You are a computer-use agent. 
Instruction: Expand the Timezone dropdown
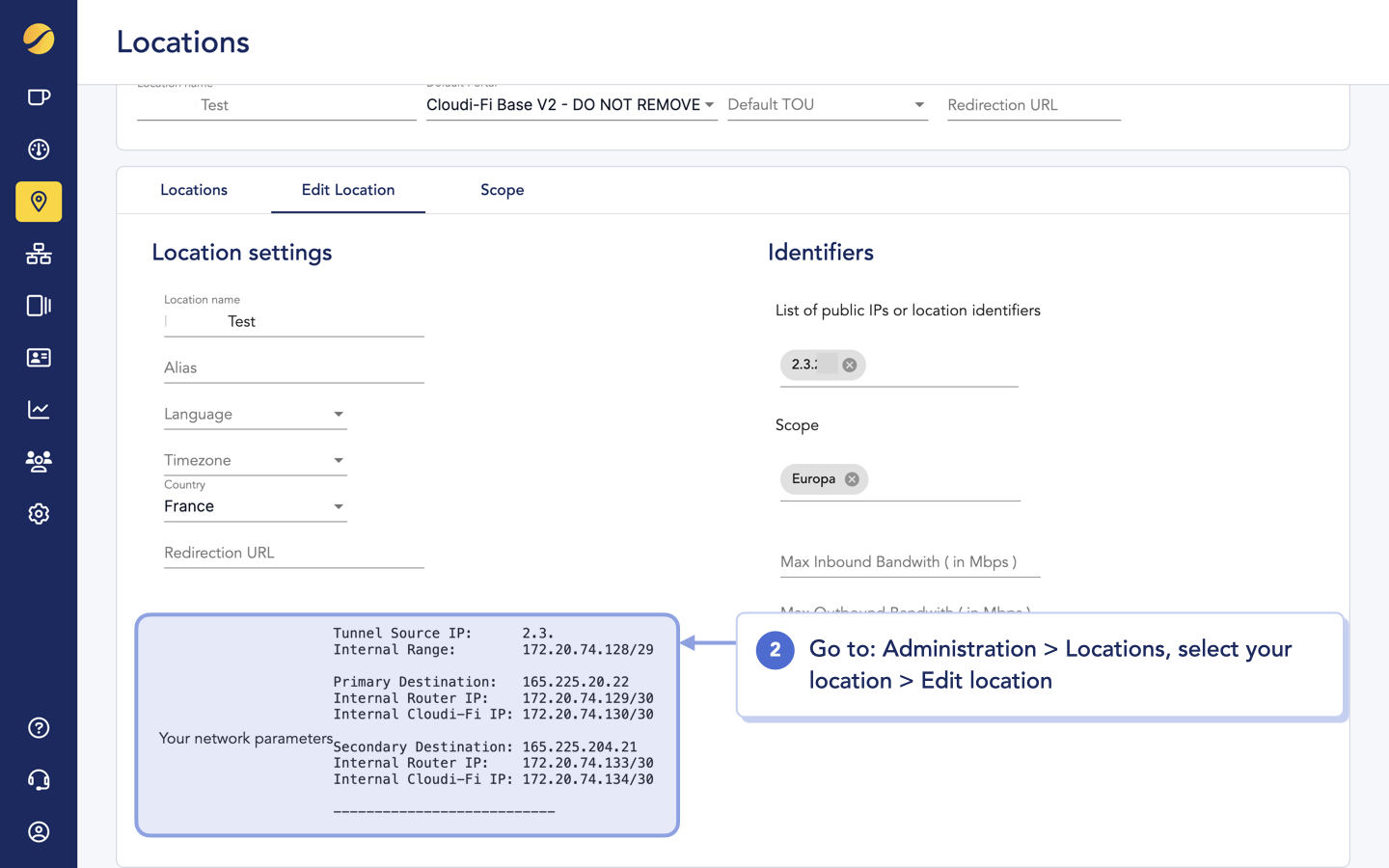coord(256,461)
